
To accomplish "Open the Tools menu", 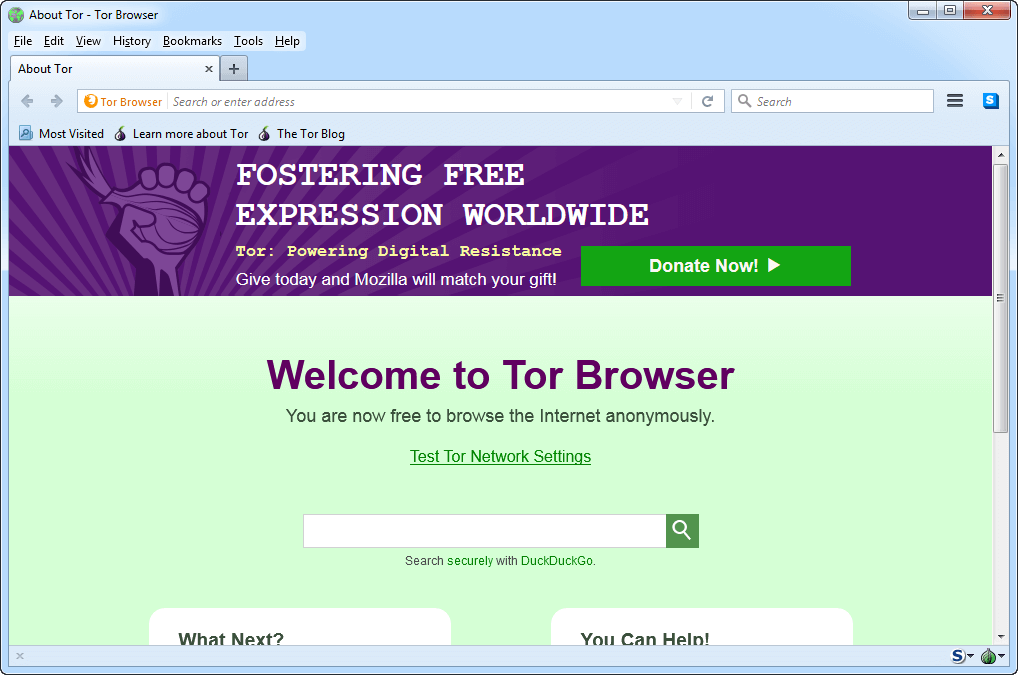I will tap(249, 41).
